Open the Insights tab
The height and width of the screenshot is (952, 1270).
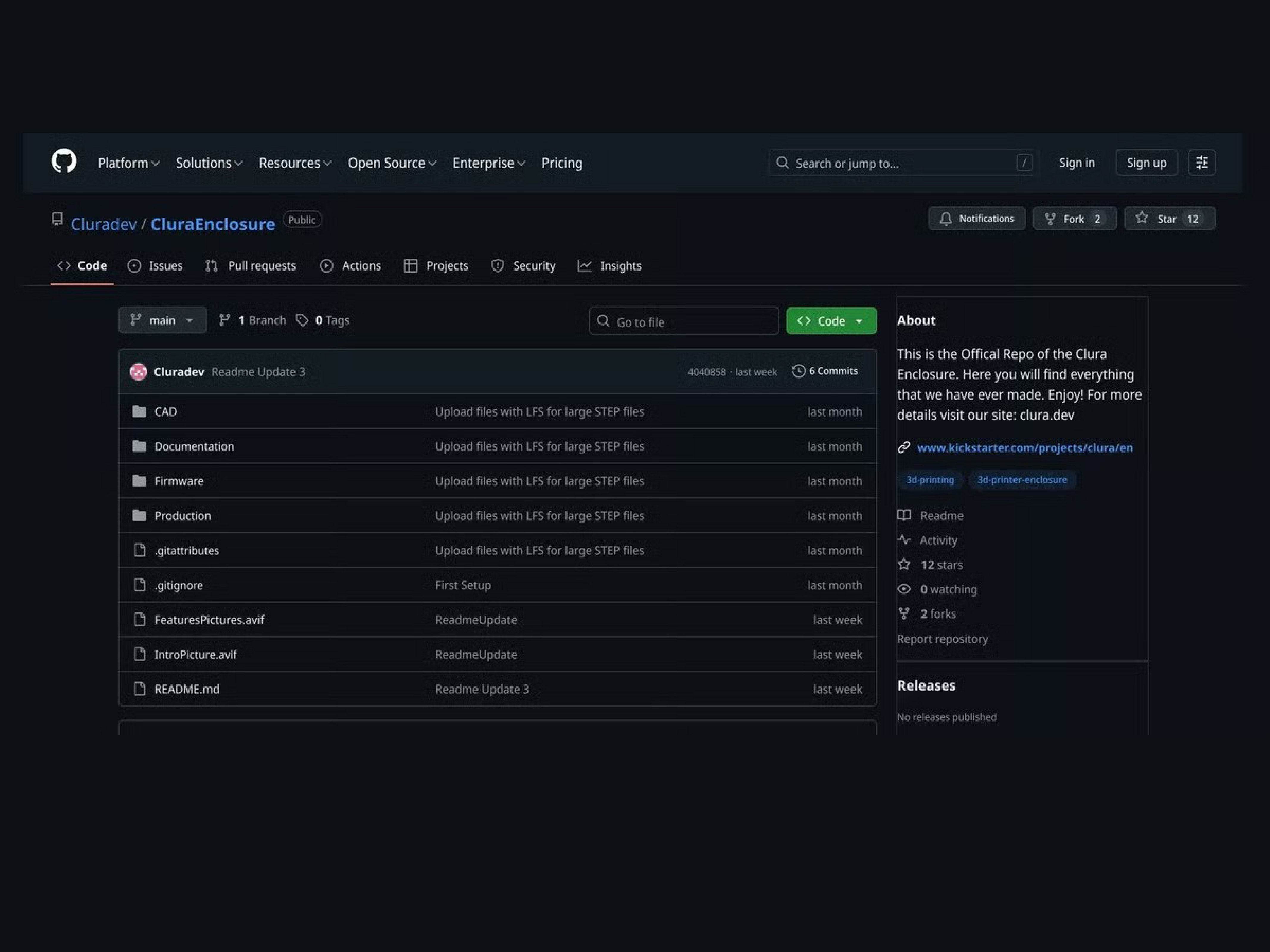[610, 266]
